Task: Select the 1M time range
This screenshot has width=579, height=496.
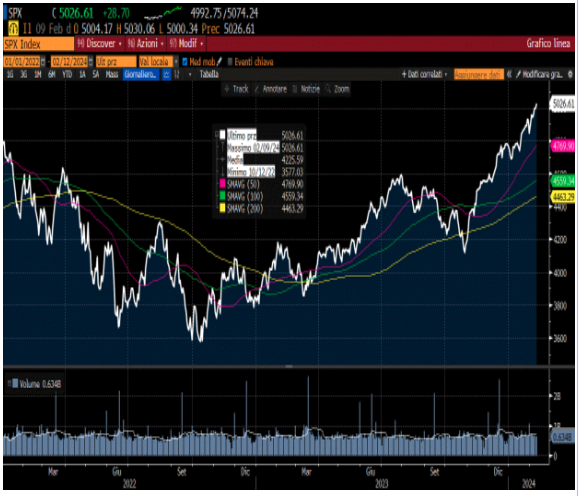Action: pos(37,74)
